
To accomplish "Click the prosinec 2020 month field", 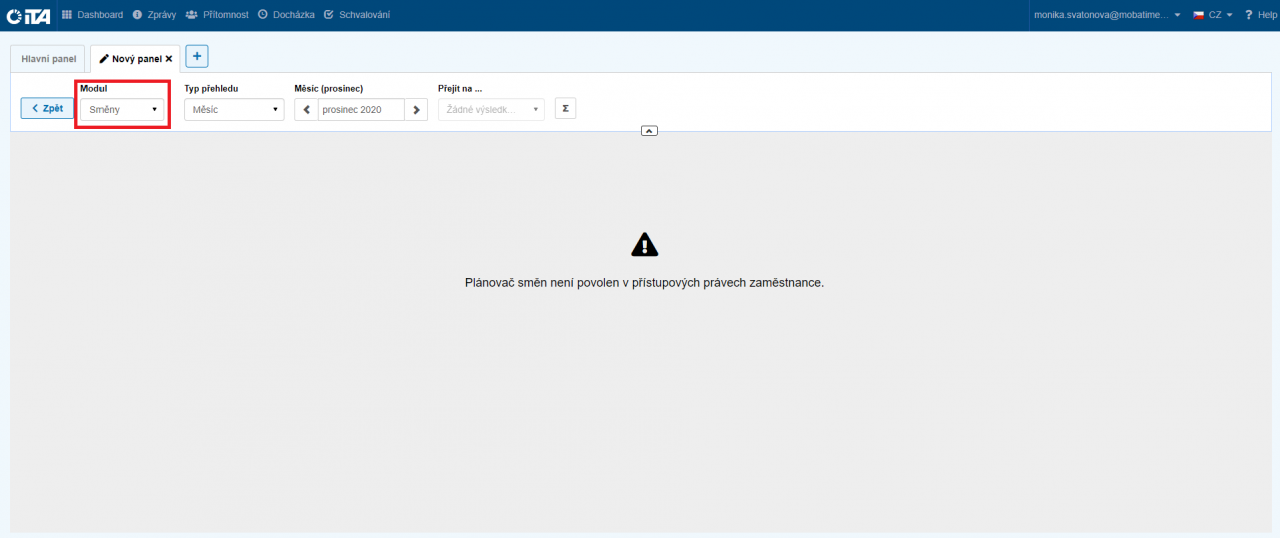I will tap(361, 109).
